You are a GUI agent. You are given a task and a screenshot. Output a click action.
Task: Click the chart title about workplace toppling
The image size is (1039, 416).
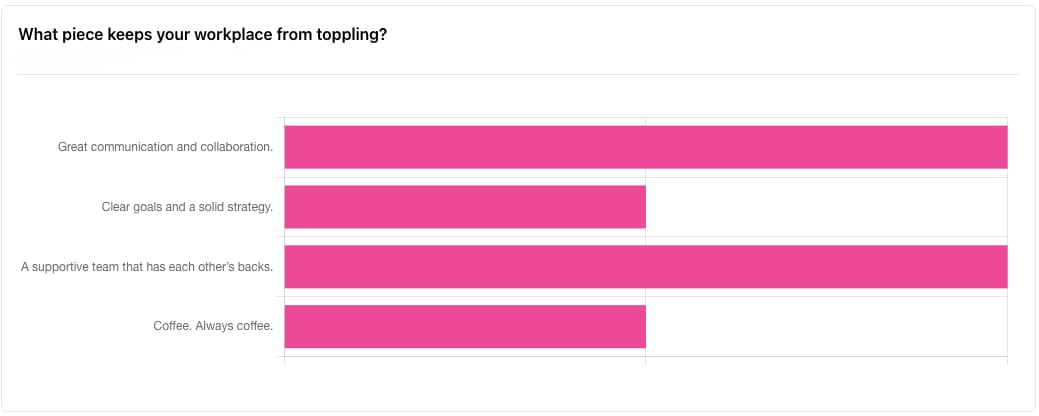pos(203,35)
